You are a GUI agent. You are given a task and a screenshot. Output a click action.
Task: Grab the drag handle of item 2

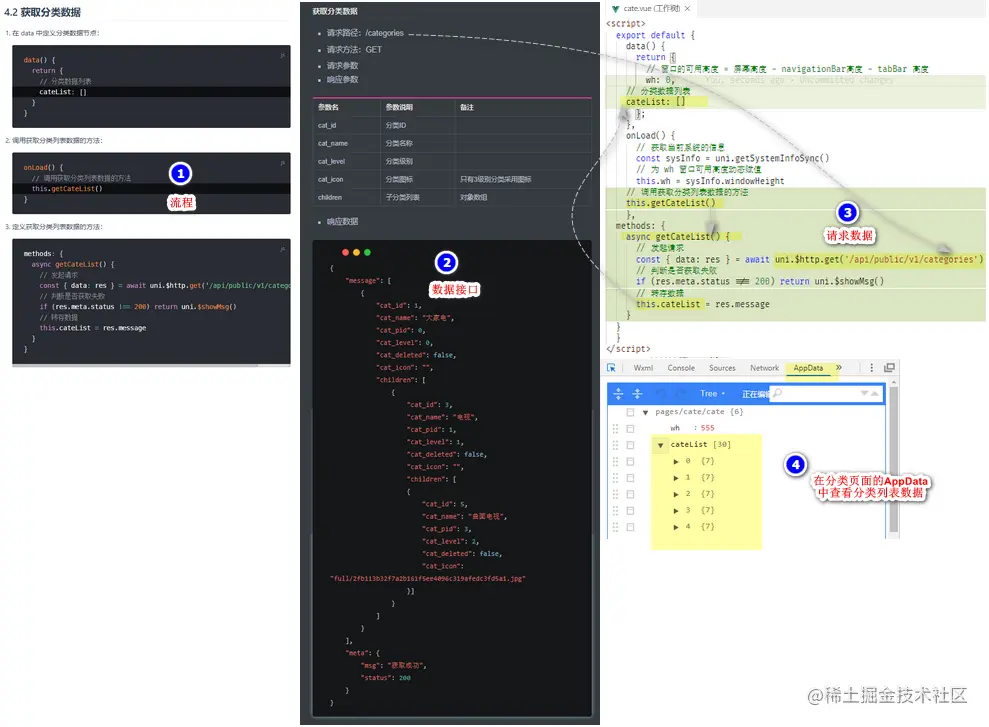point(615,494)
